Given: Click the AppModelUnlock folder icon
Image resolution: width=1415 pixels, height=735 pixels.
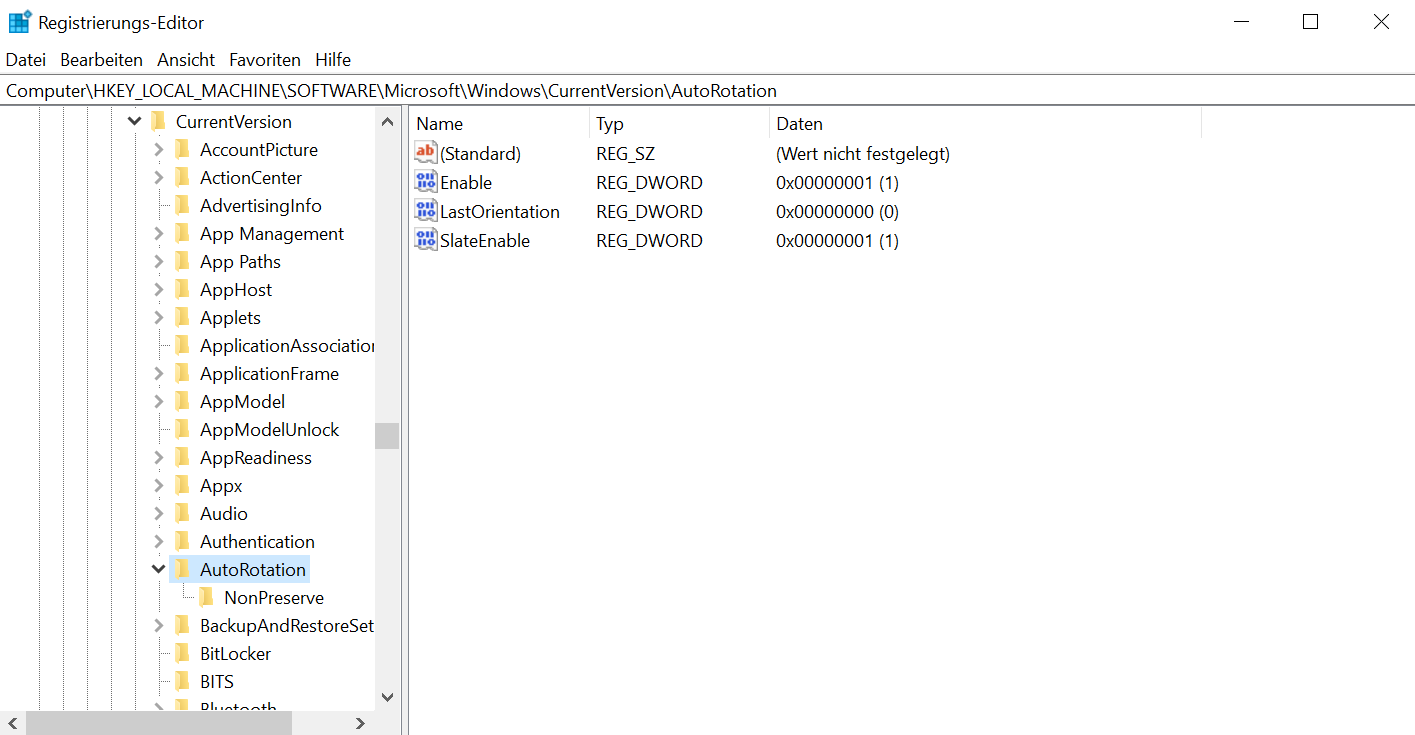Looking at the screenshot, I should point(182,429).
